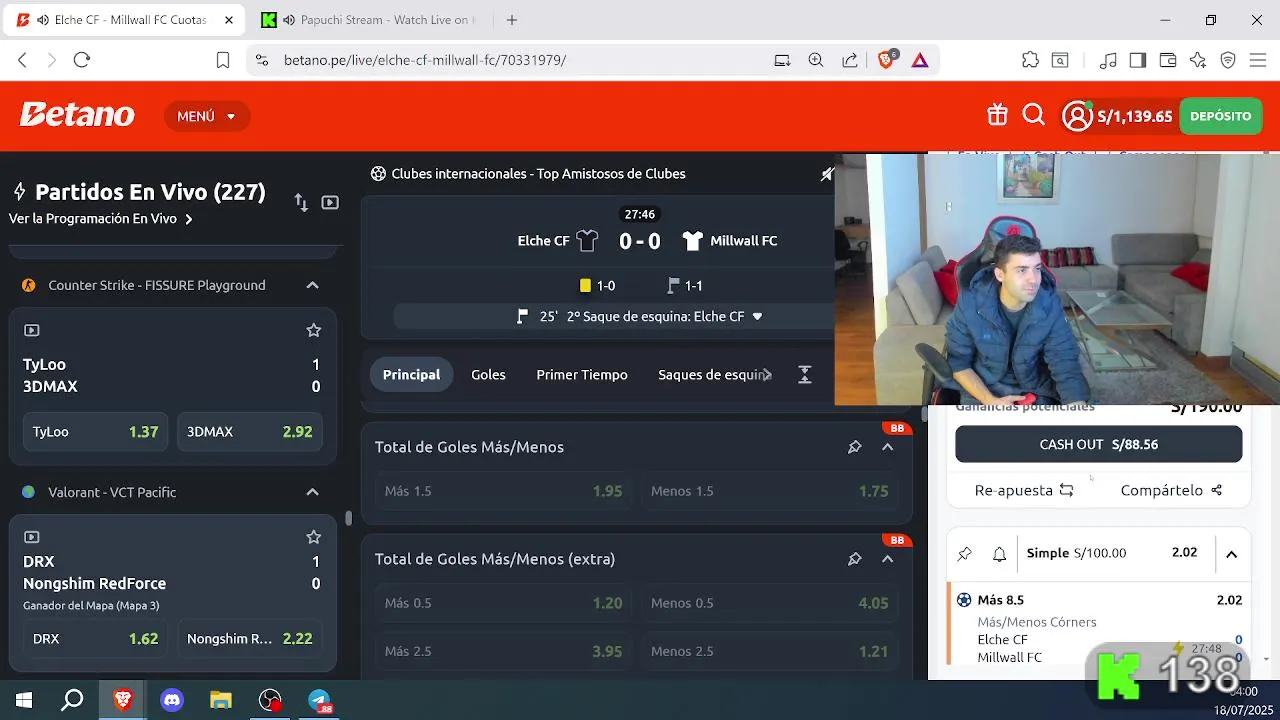1280x720 pixels.
Task: Open Telegram from the taskbar
Action: pos(319,700)
